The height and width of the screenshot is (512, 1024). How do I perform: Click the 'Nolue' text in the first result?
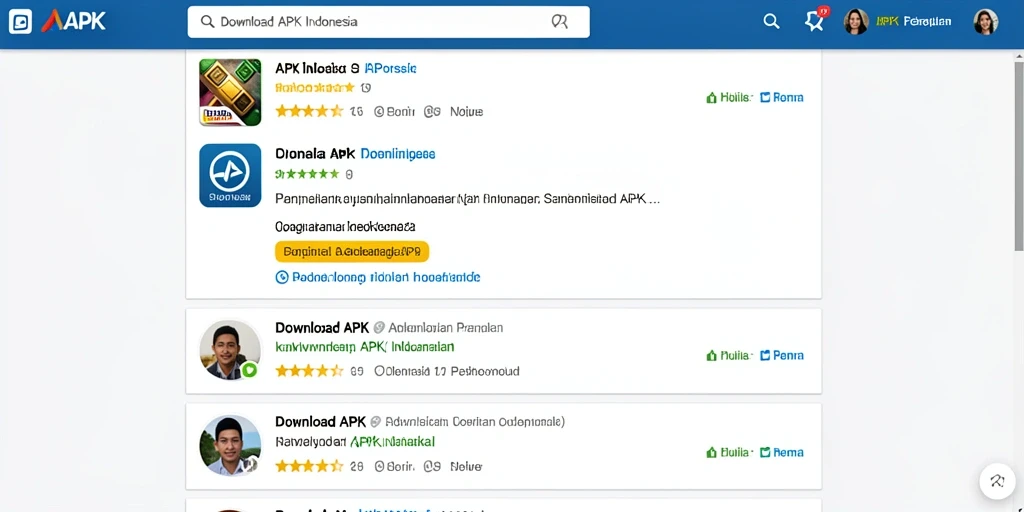coord(466,112)
